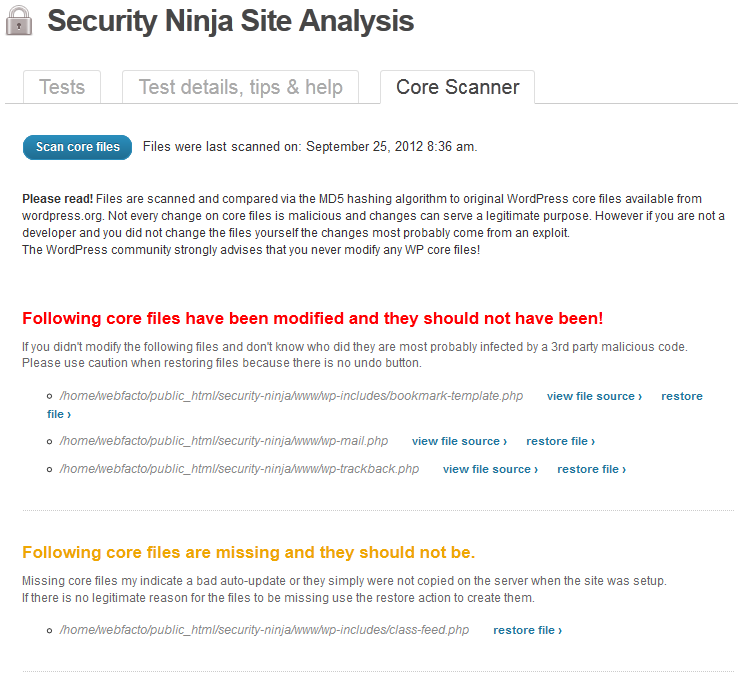
Task: View file source for wp-trackback.php
Action: pos(490,469)
